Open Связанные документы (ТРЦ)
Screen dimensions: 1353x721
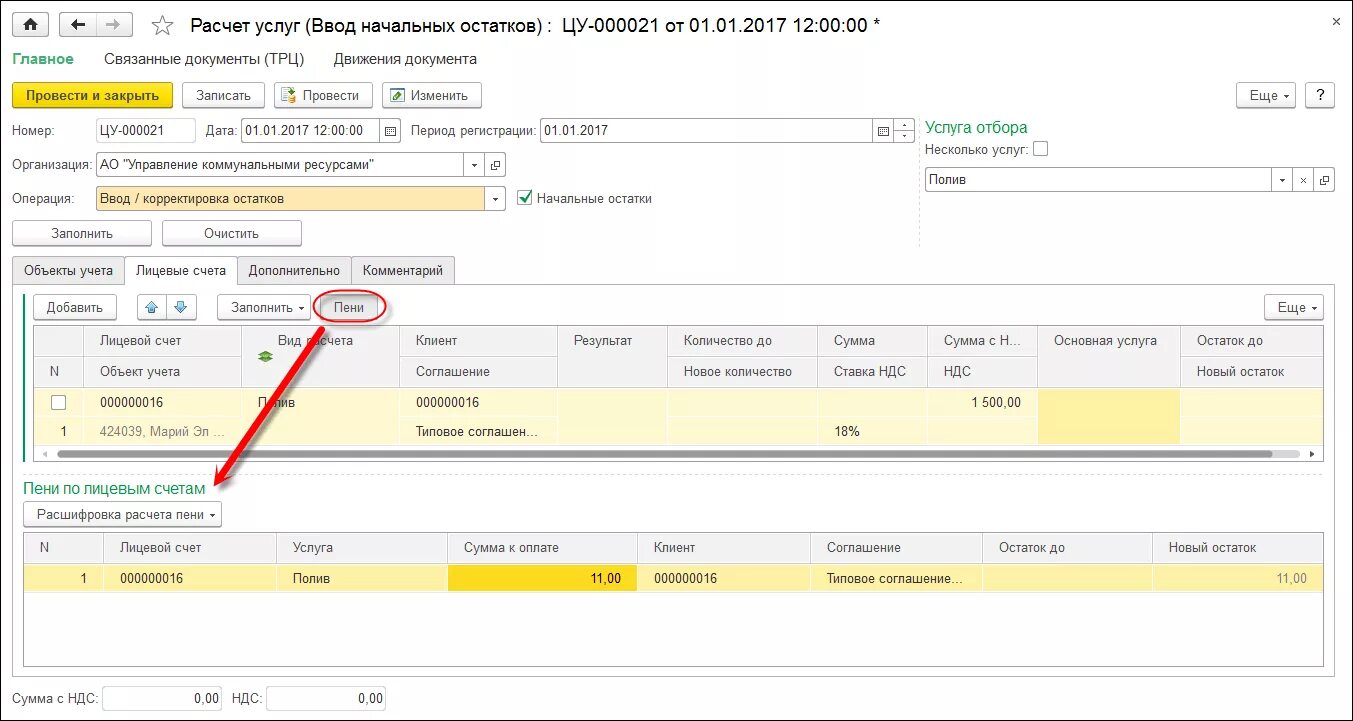coord(204,59)
